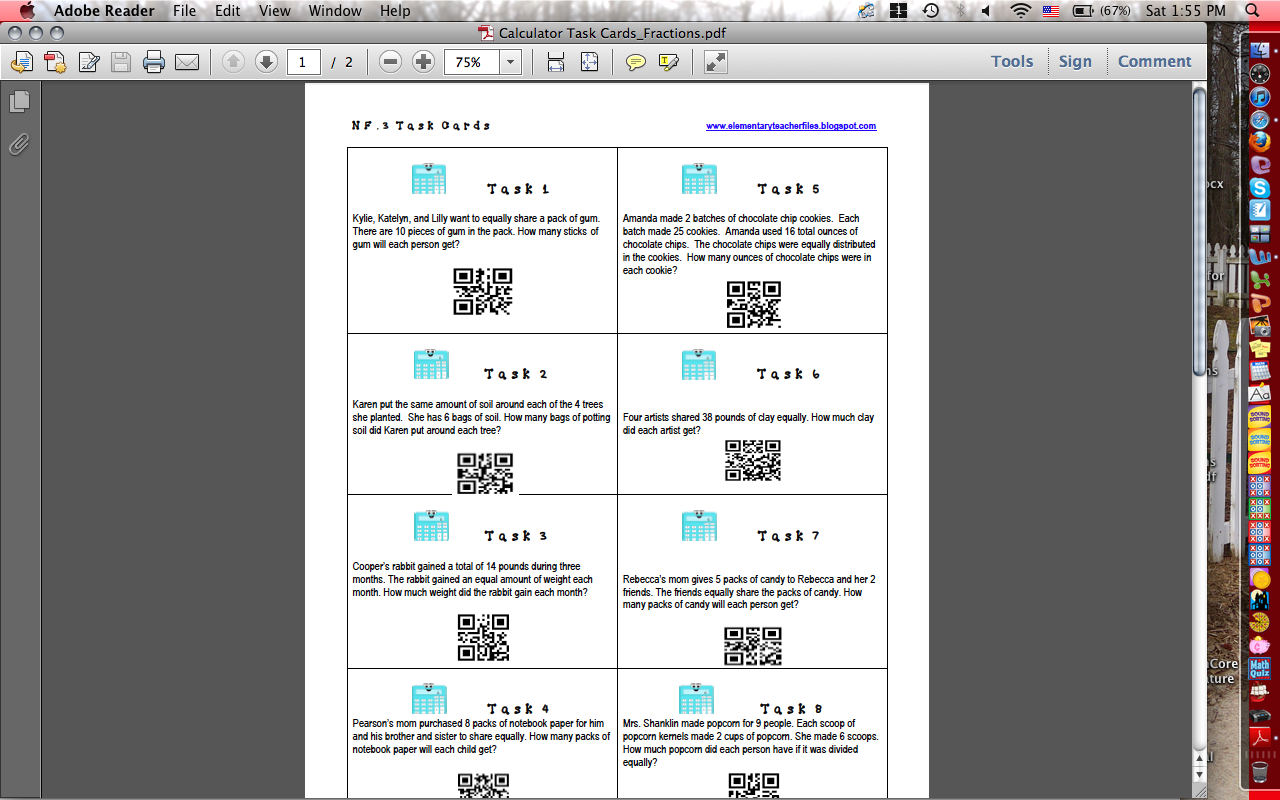
Task: Open the File menu
Action: click(x=184, y=11)
